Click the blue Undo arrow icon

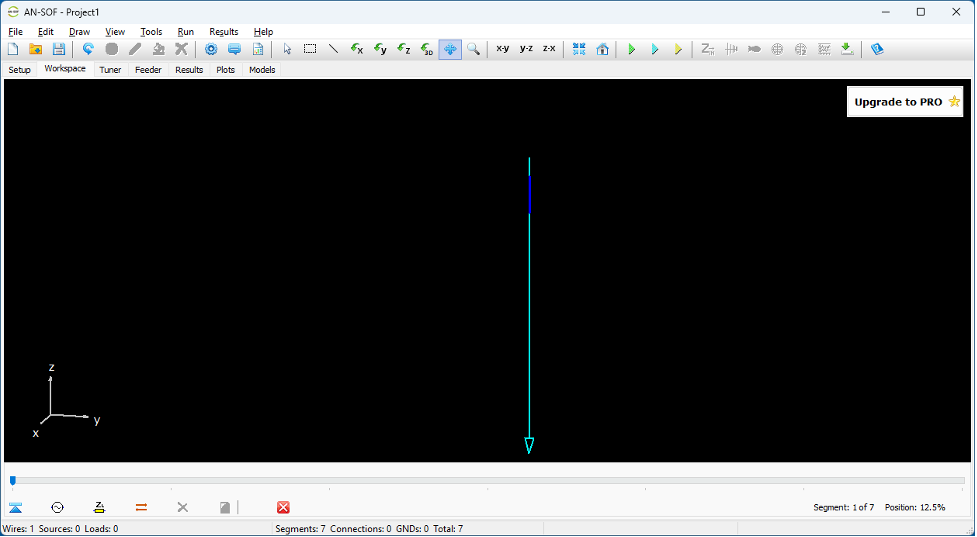click(88, 49)
